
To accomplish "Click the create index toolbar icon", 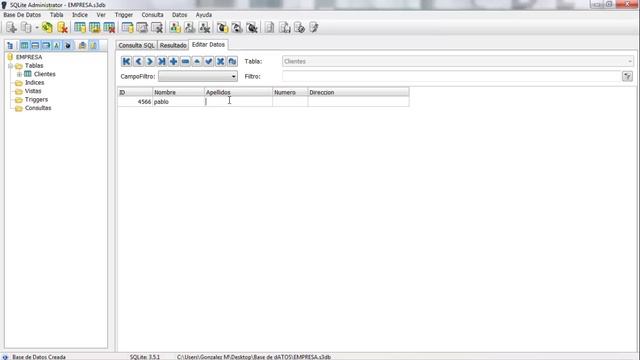I will coord(127,27).
